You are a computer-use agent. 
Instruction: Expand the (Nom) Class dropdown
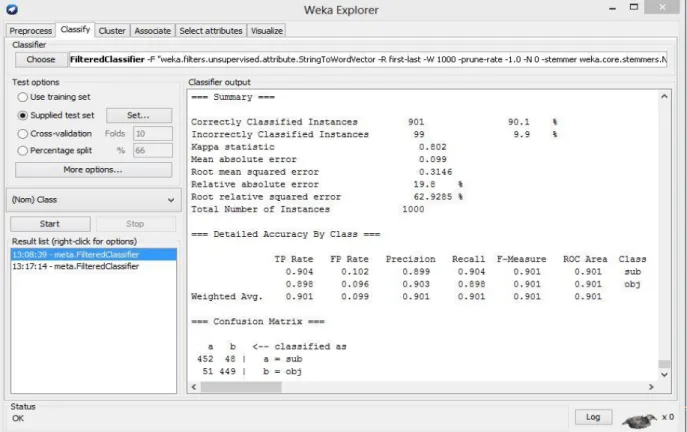93,200
